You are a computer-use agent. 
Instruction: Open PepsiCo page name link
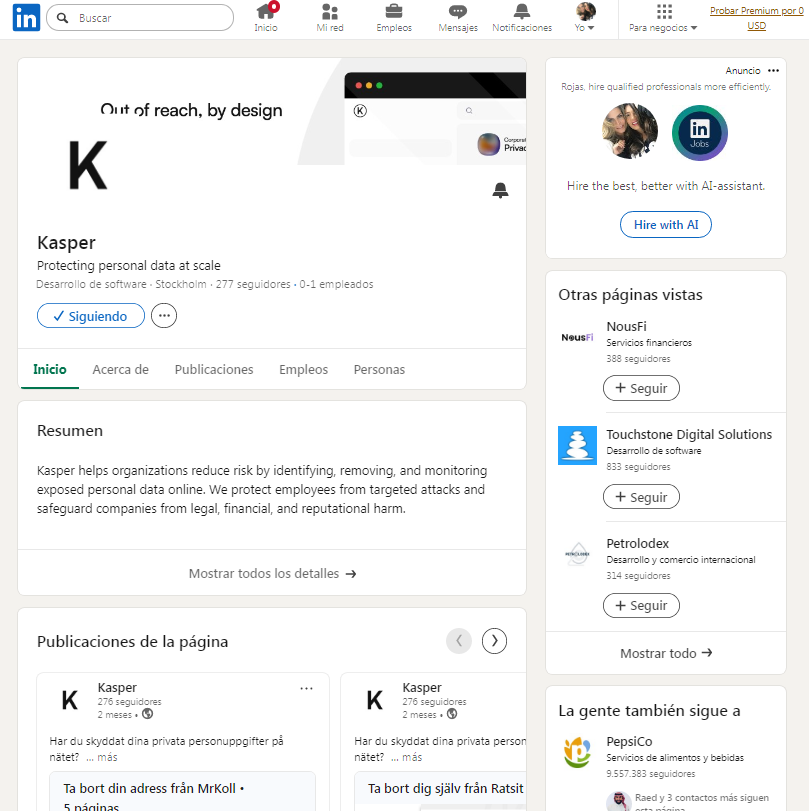(x=629, y=741)
